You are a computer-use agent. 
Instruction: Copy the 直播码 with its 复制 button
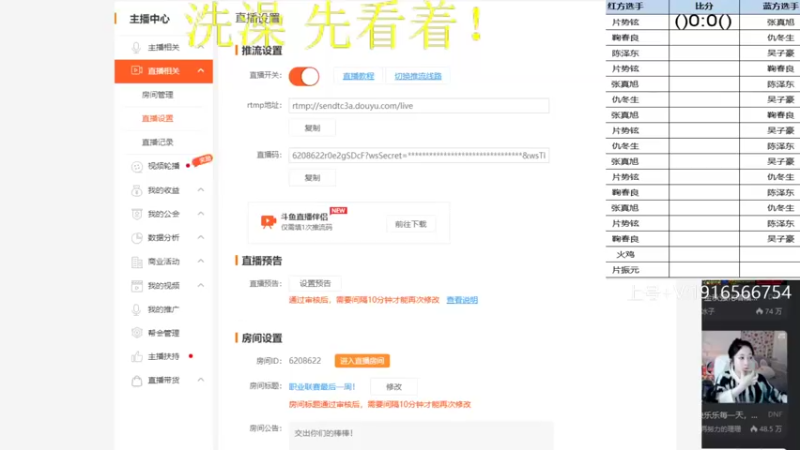(312, 178)
